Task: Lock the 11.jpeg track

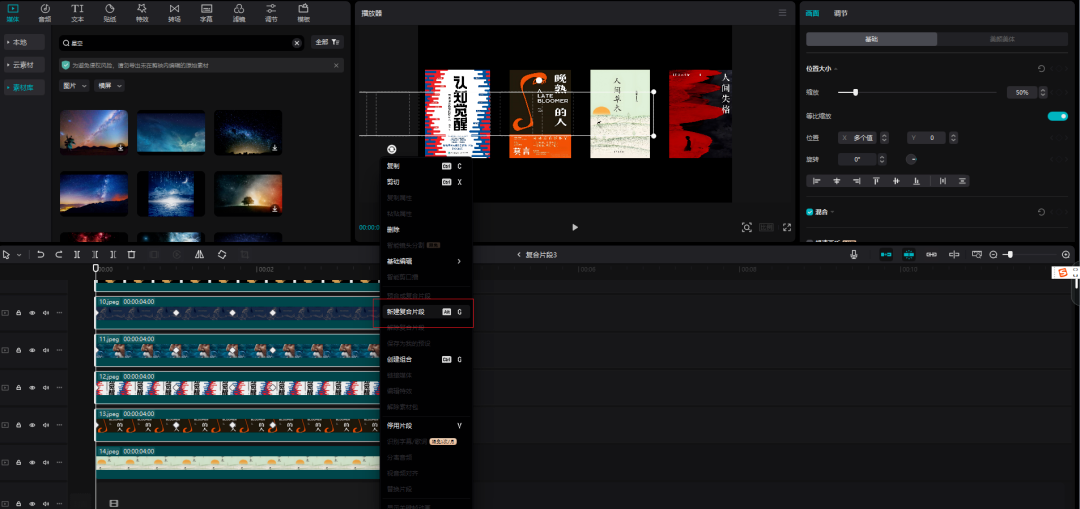Action: click(x=19, y=350)
